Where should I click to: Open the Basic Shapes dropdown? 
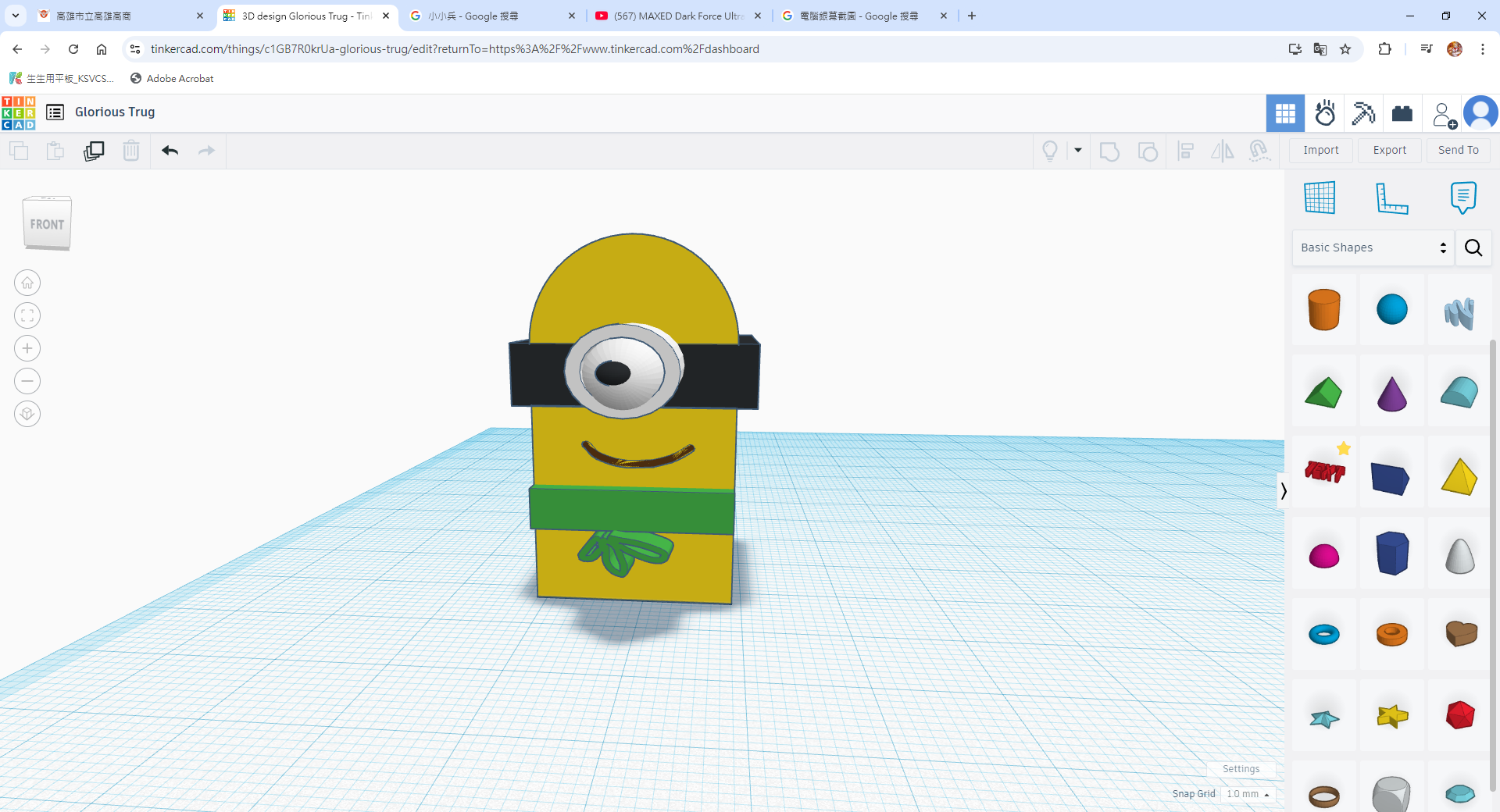[1373, 248]
